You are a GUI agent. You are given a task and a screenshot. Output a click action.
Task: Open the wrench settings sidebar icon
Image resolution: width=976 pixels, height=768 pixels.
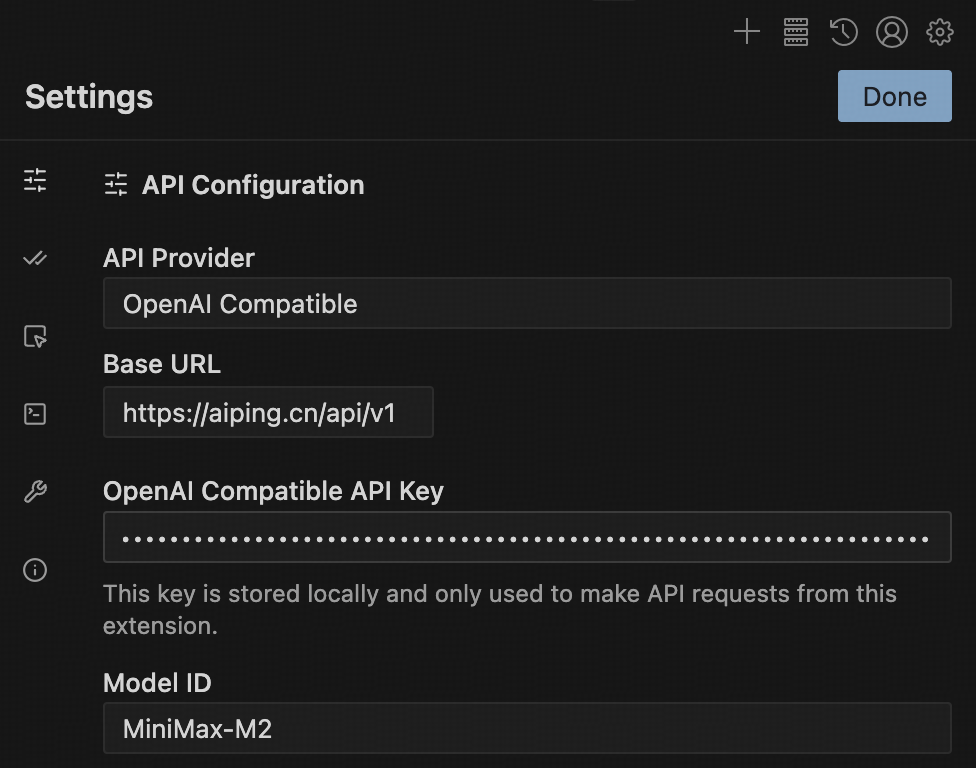pos(35,492)
